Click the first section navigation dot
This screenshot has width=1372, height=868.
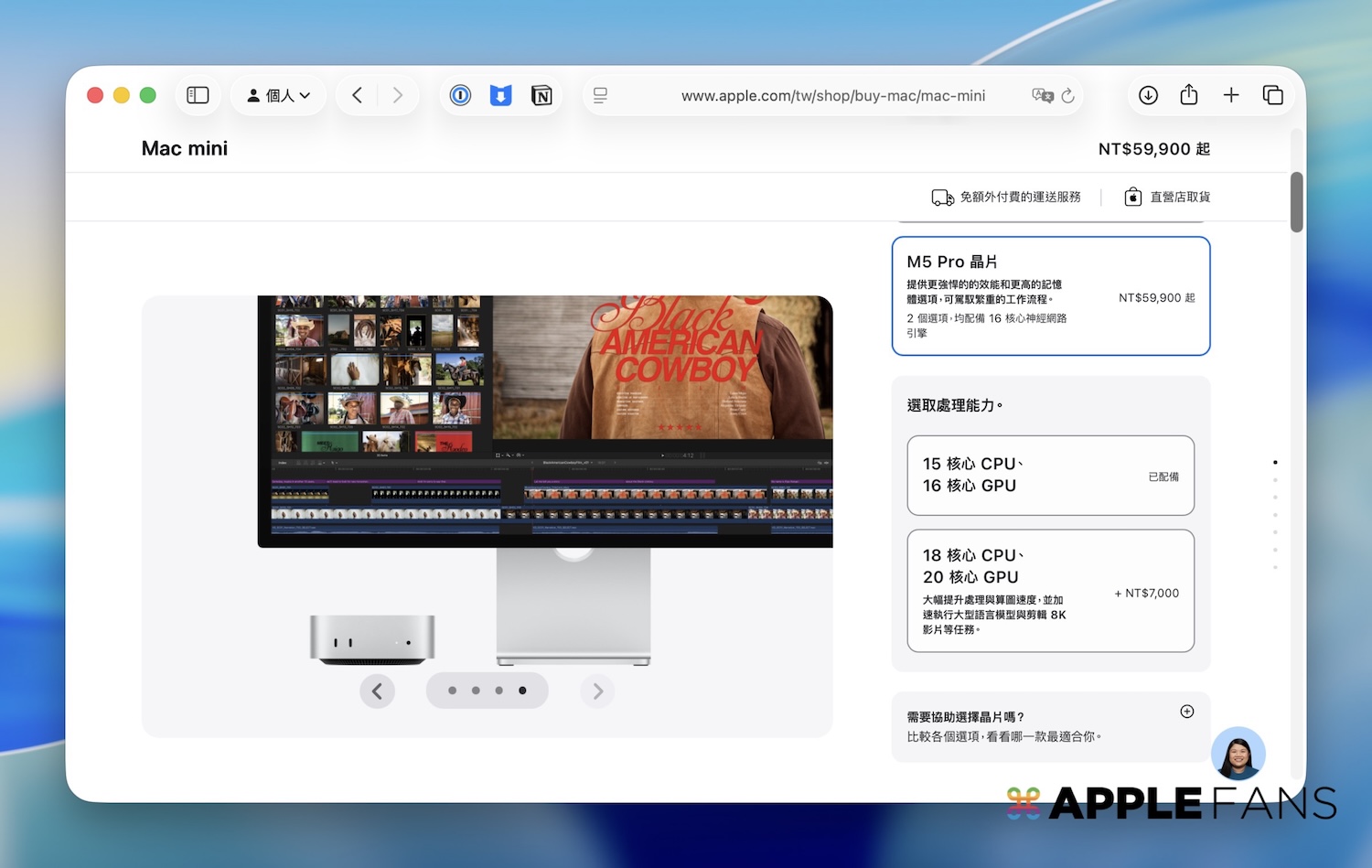point(1275,463)
